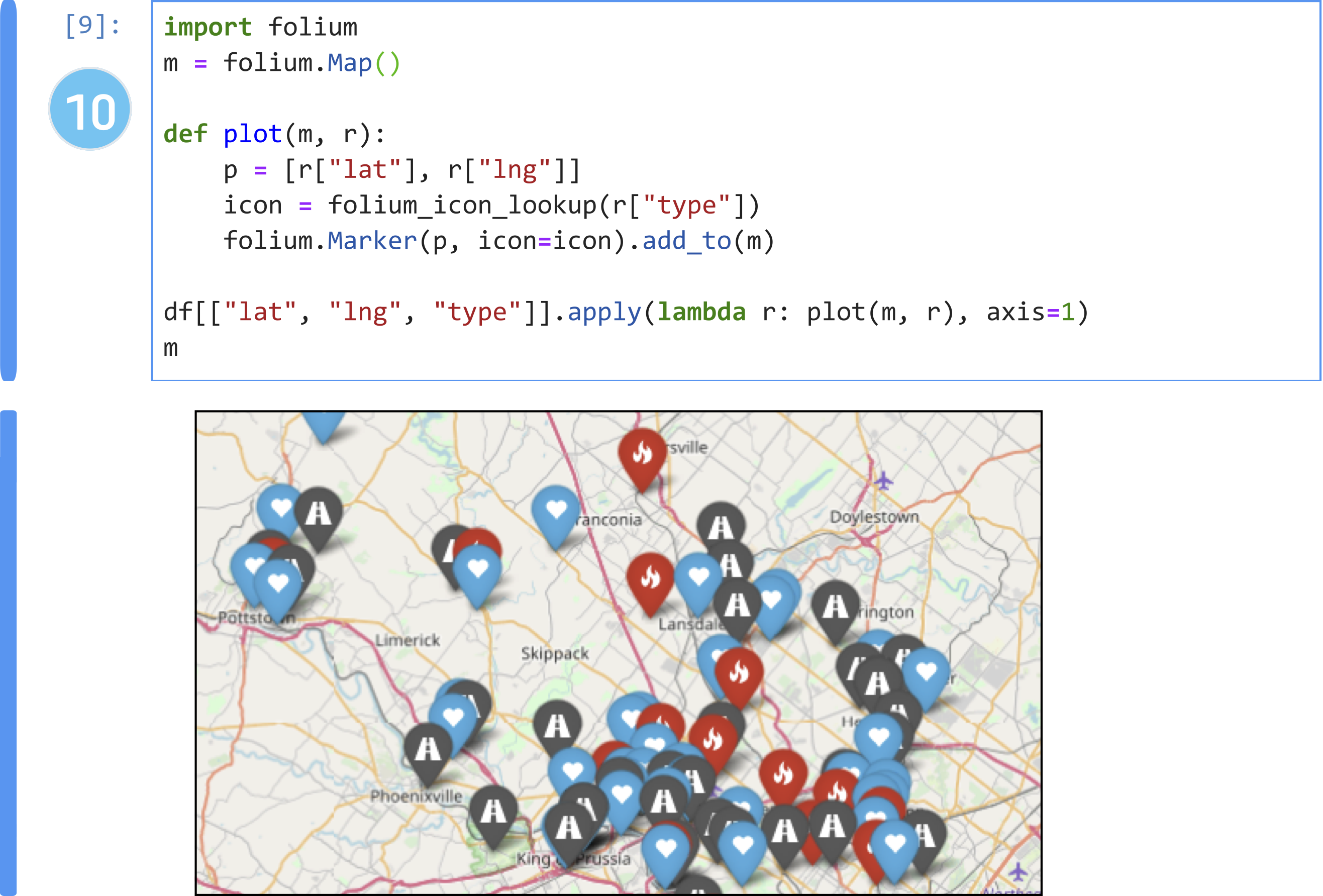Click the red fire marker near 'rsville' label
This screenshot has width=1323, height=896.
[x=642, y=460]
